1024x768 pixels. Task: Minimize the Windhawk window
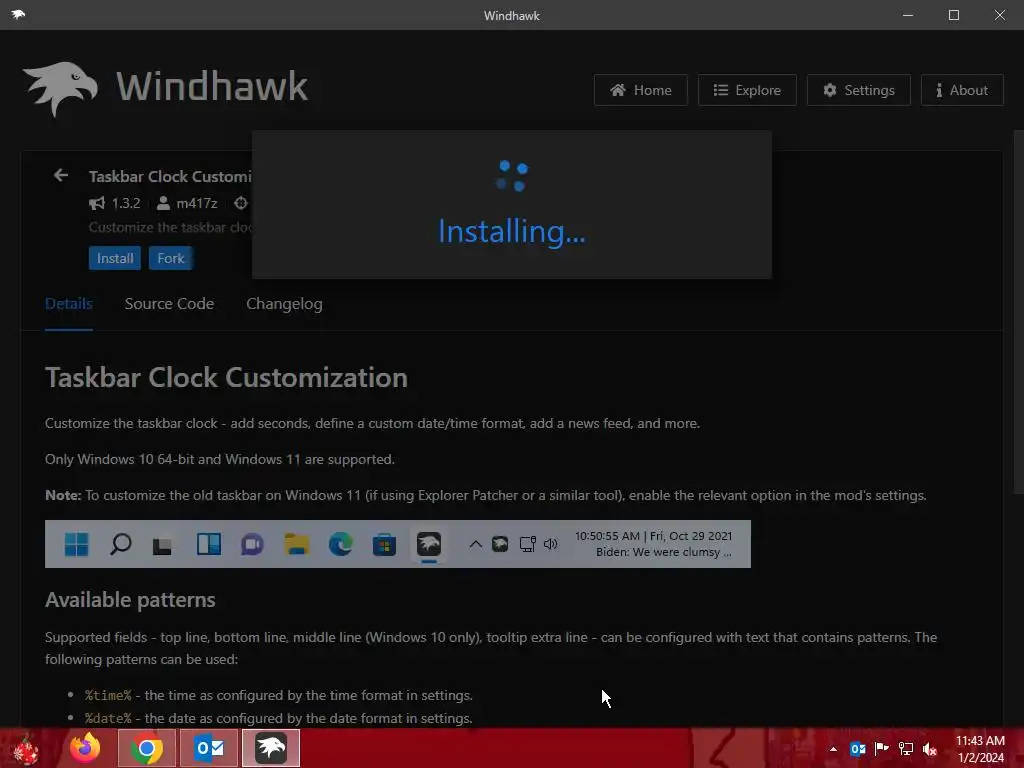click(x=908, y=15)
